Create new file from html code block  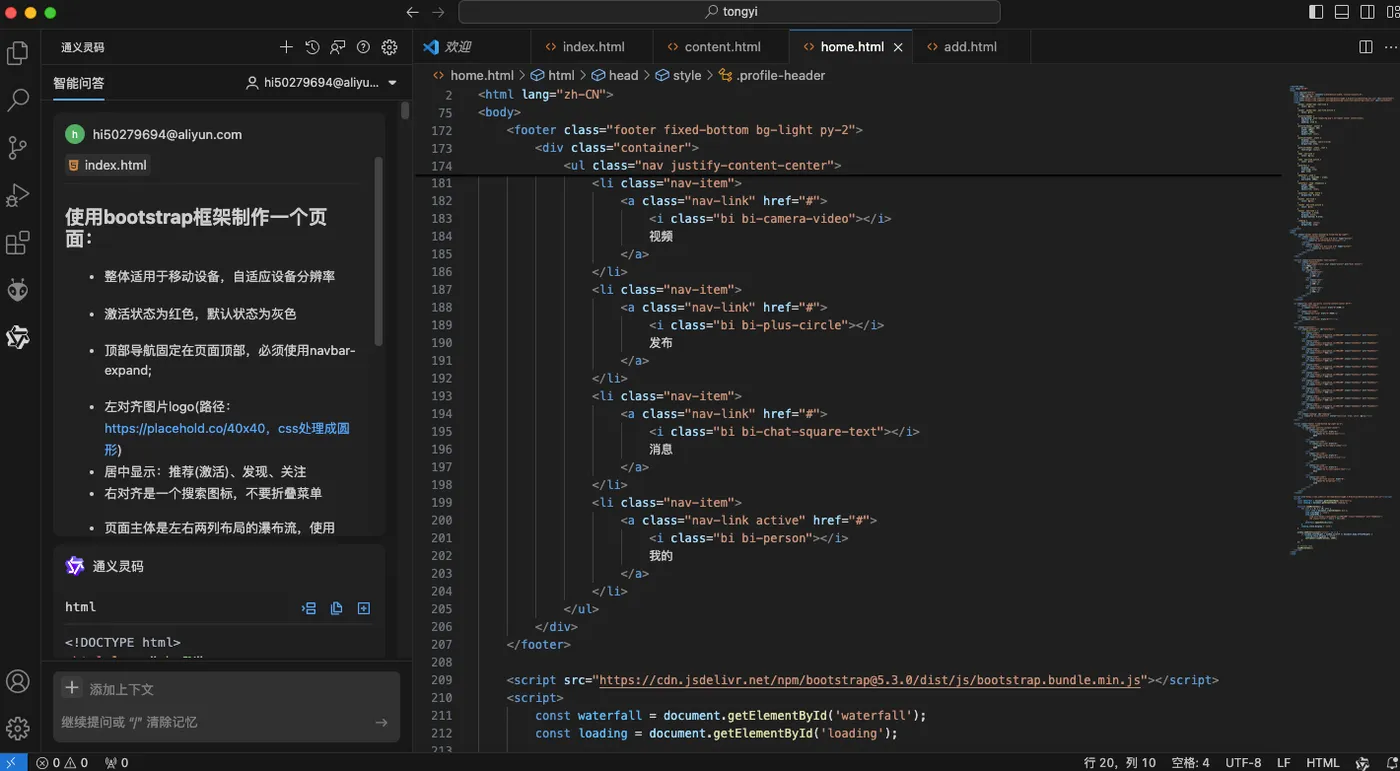click(363, 608)
